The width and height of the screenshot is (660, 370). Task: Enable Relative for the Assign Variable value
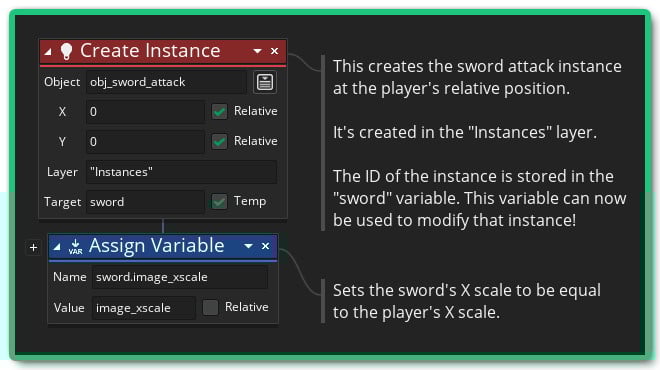[x=210, y=307]
